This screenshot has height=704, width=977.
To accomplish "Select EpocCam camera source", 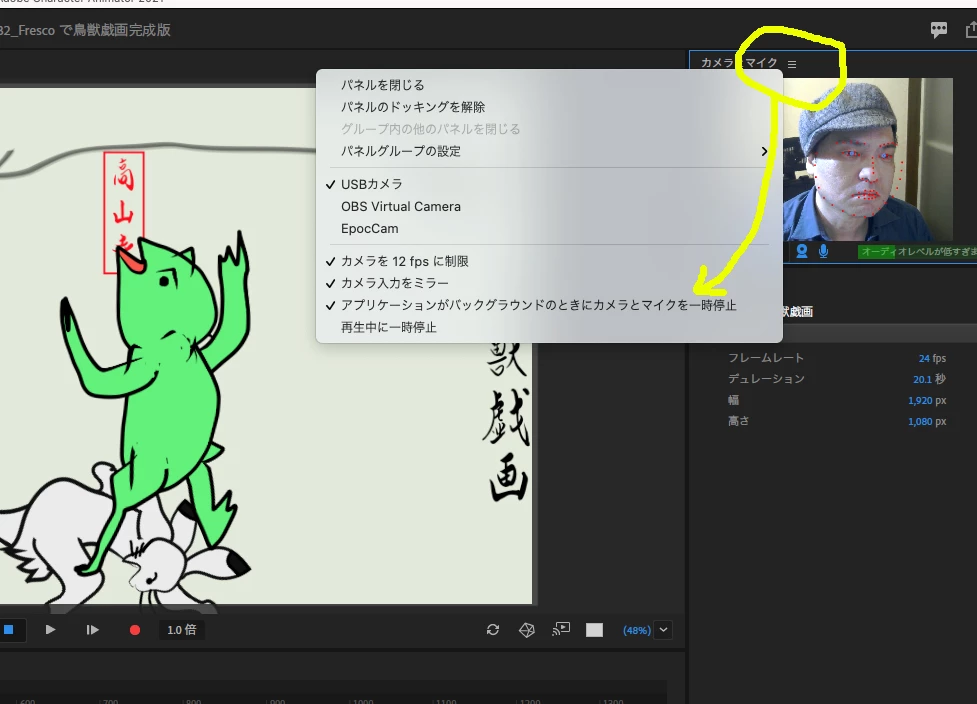I will pyautogui.click(x=549, y=229).
